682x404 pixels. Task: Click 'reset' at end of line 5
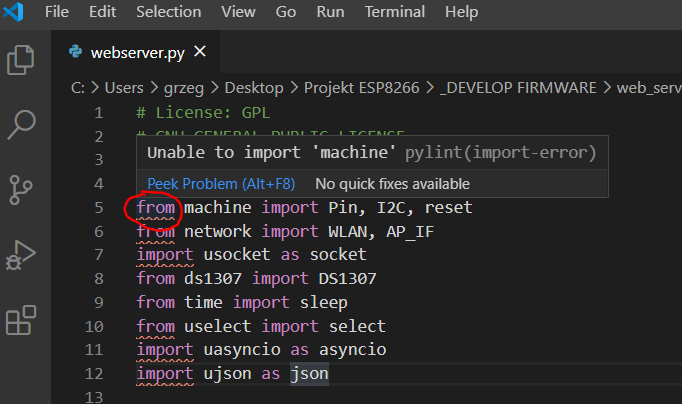(448, 207)
